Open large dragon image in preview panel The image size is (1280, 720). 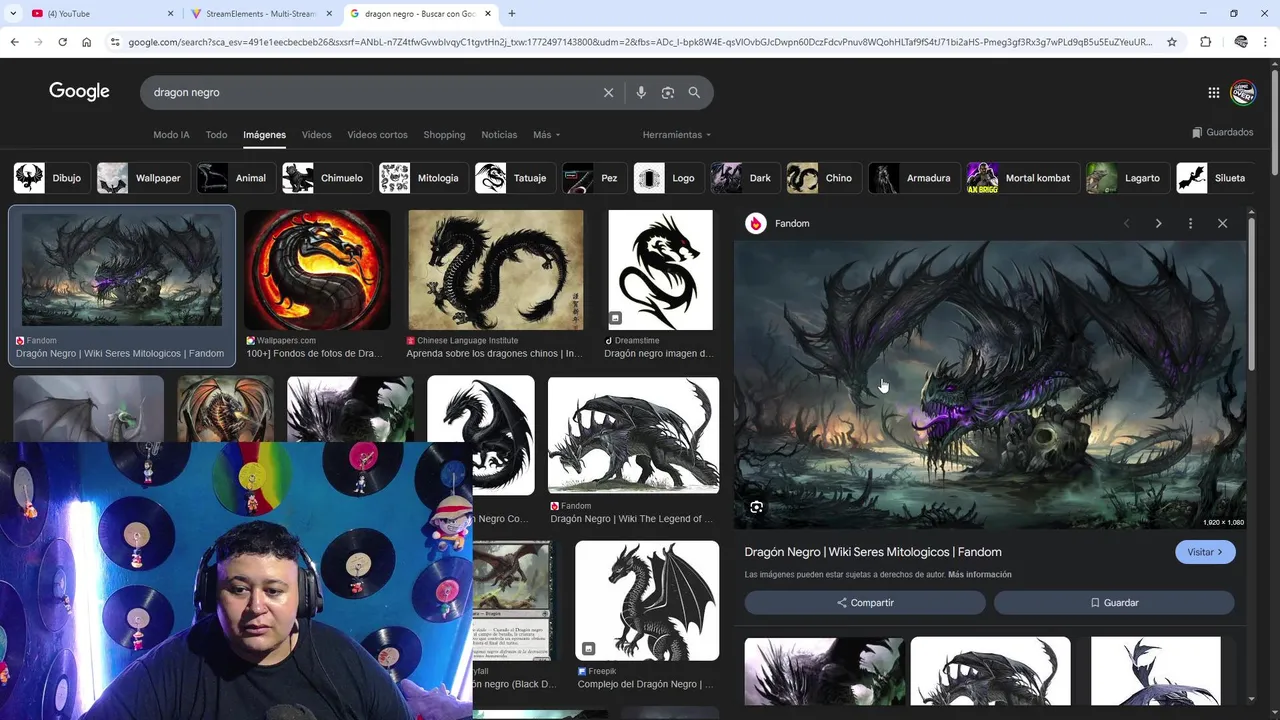[990, 385]
